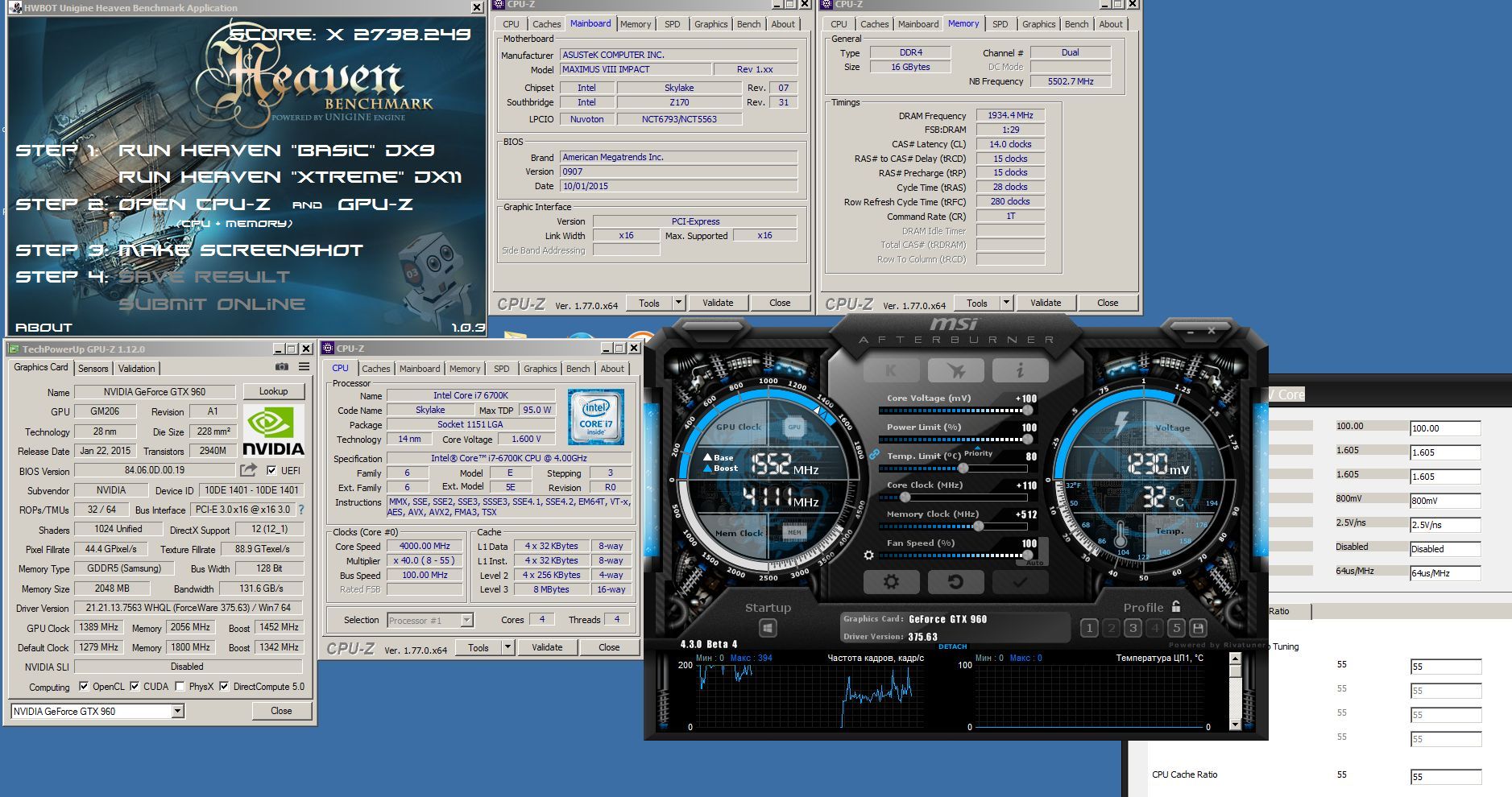Click the Power Limit (%) slider handle
Viewport: 1512px width, 797px height.
(1027, 440)
